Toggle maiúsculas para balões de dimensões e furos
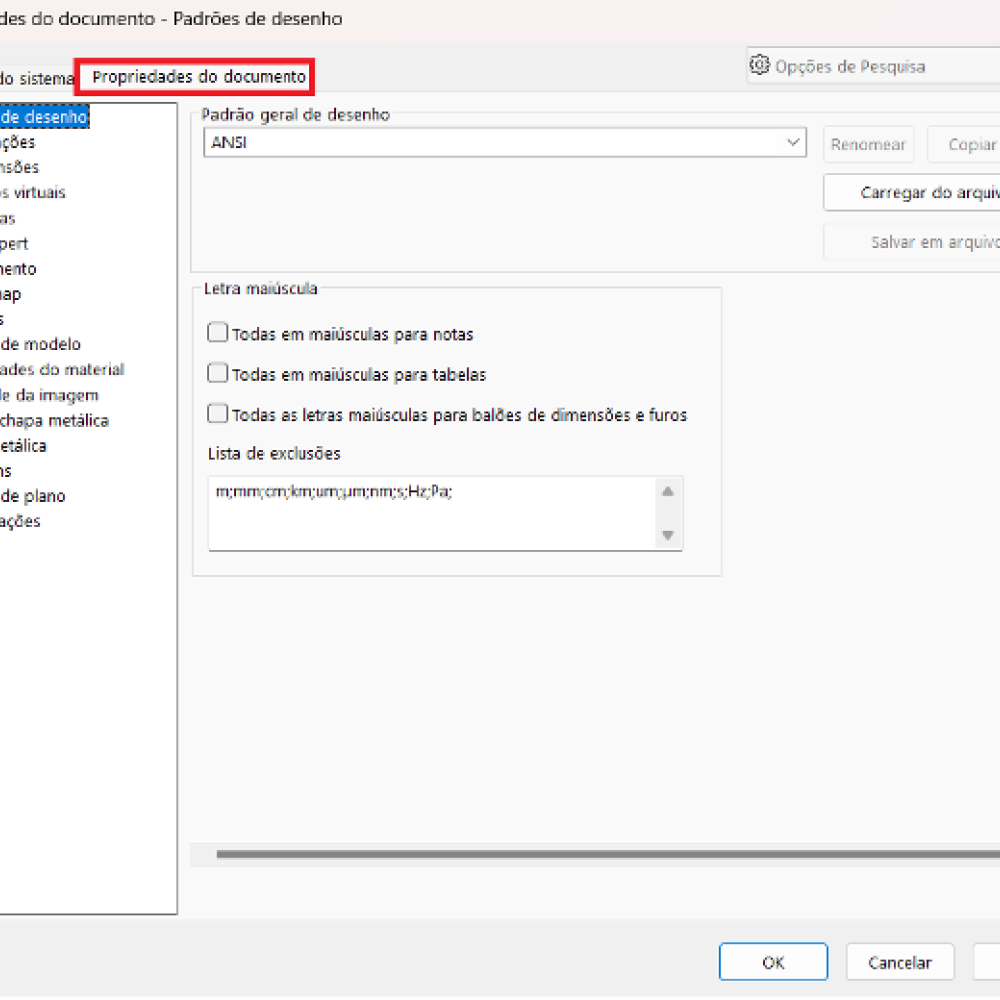The width and height of the screenshot is (1000, 1000). [x=218, y=414]
